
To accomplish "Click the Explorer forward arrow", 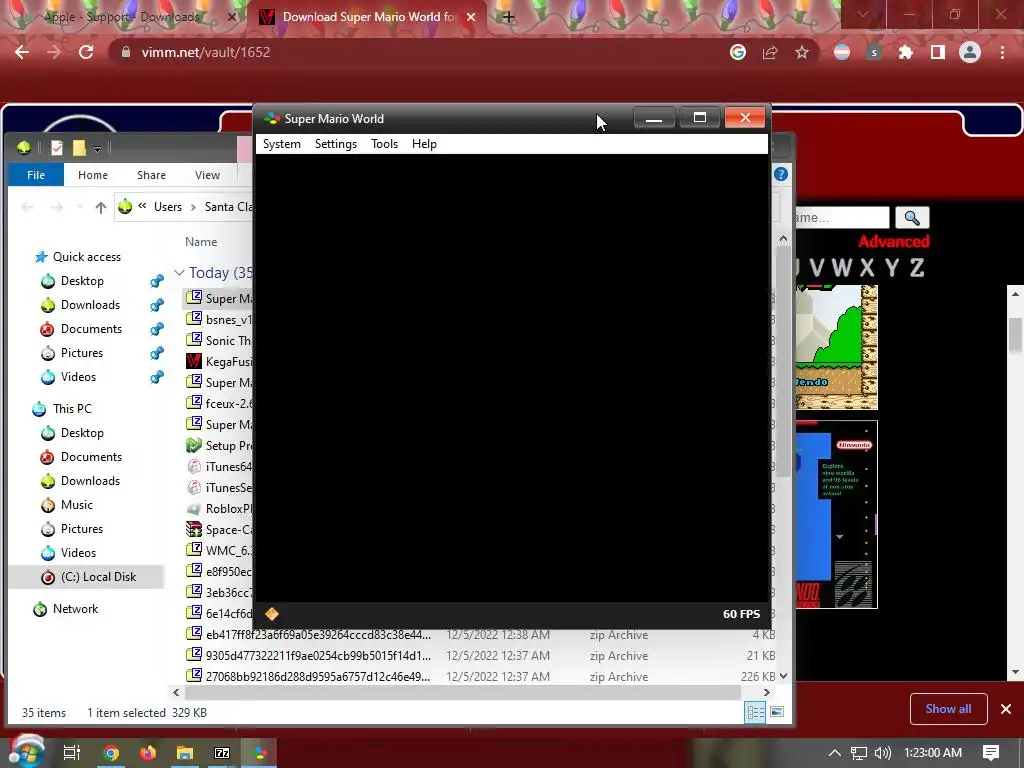I will [x=57, y=207].
